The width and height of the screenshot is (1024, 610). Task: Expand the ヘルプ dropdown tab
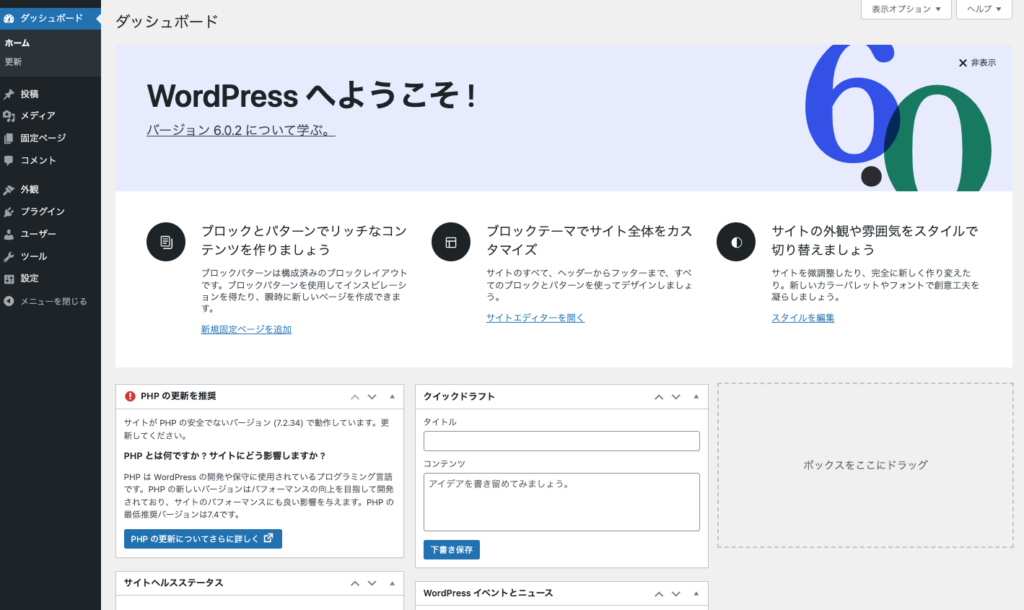[x=984, y=9]
